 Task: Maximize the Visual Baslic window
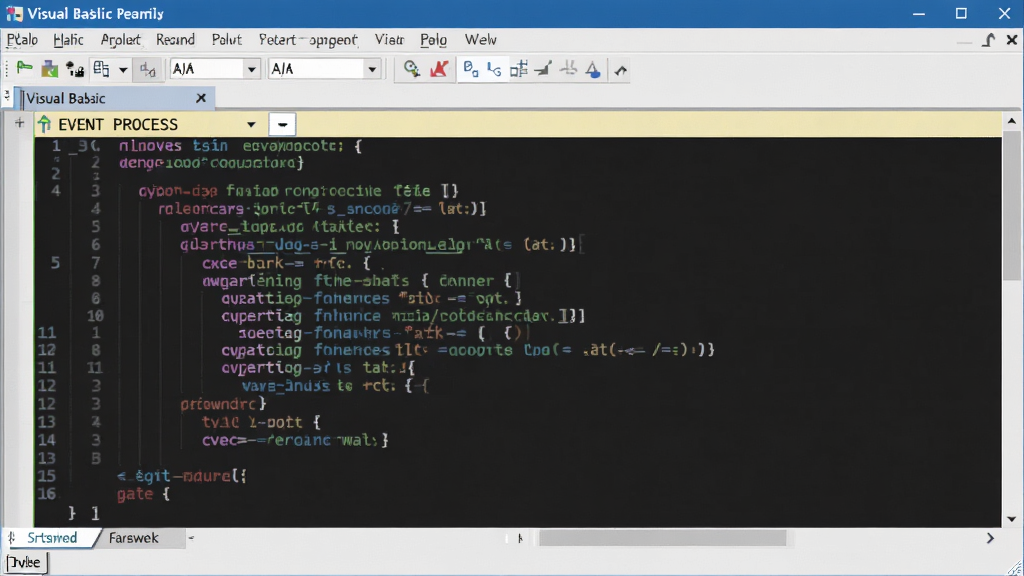(x=961, y=14)
